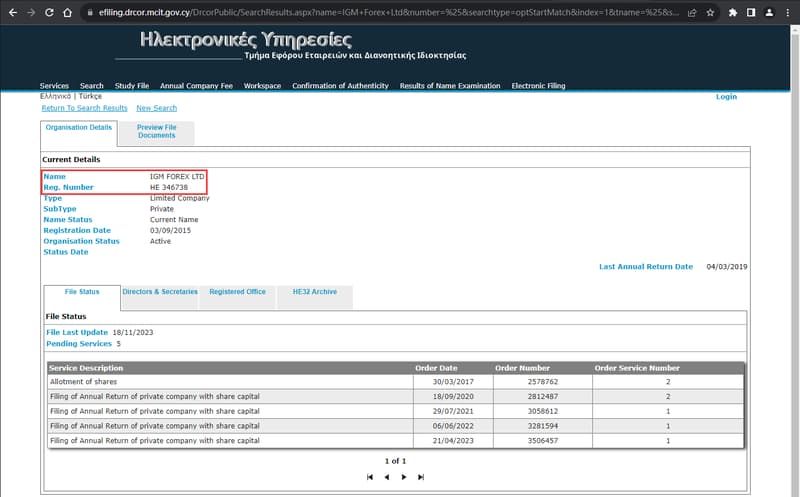Screen dimensions: 800x497
Task: Open the HE32 Archive tab
Action: click(x=315, y=292)
